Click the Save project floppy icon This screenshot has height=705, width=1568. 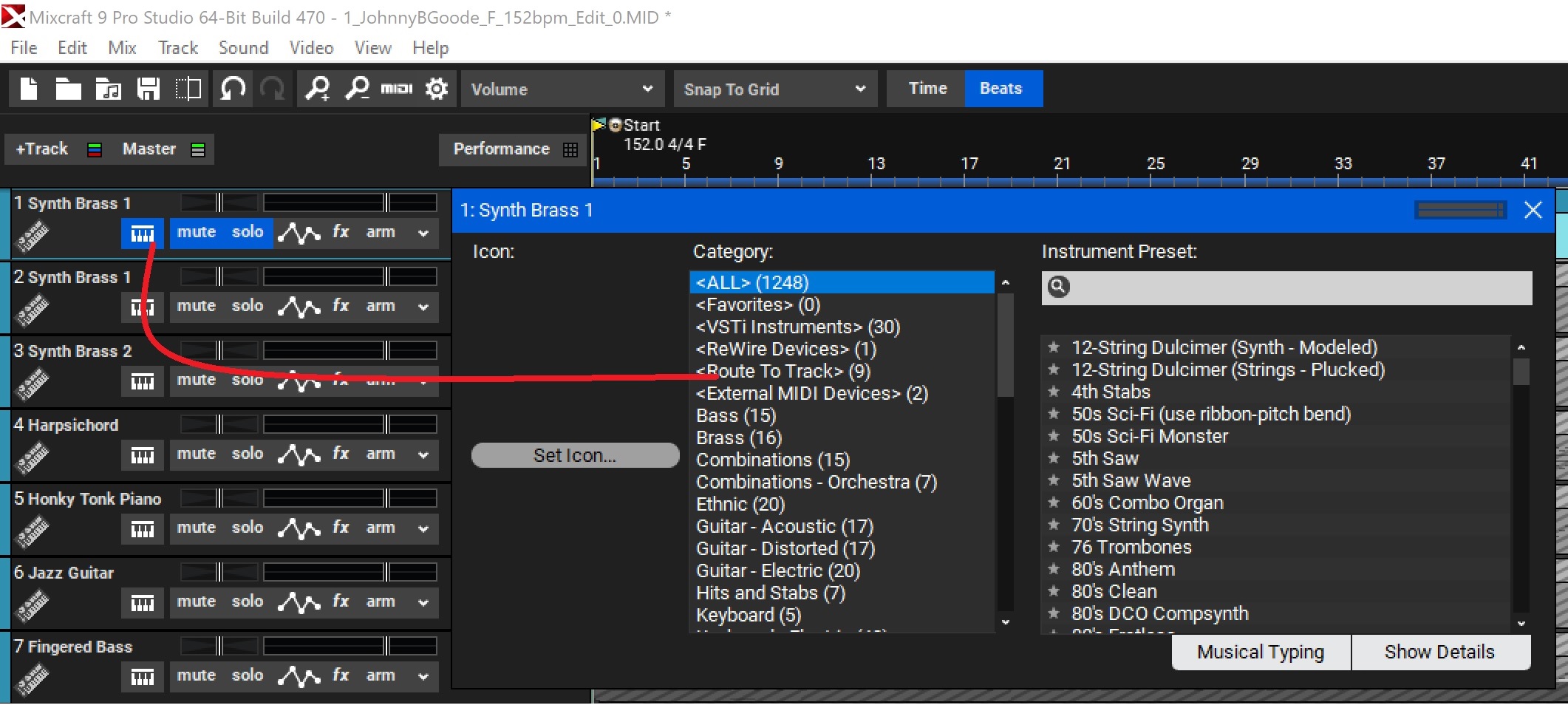[x=149, y=89]
